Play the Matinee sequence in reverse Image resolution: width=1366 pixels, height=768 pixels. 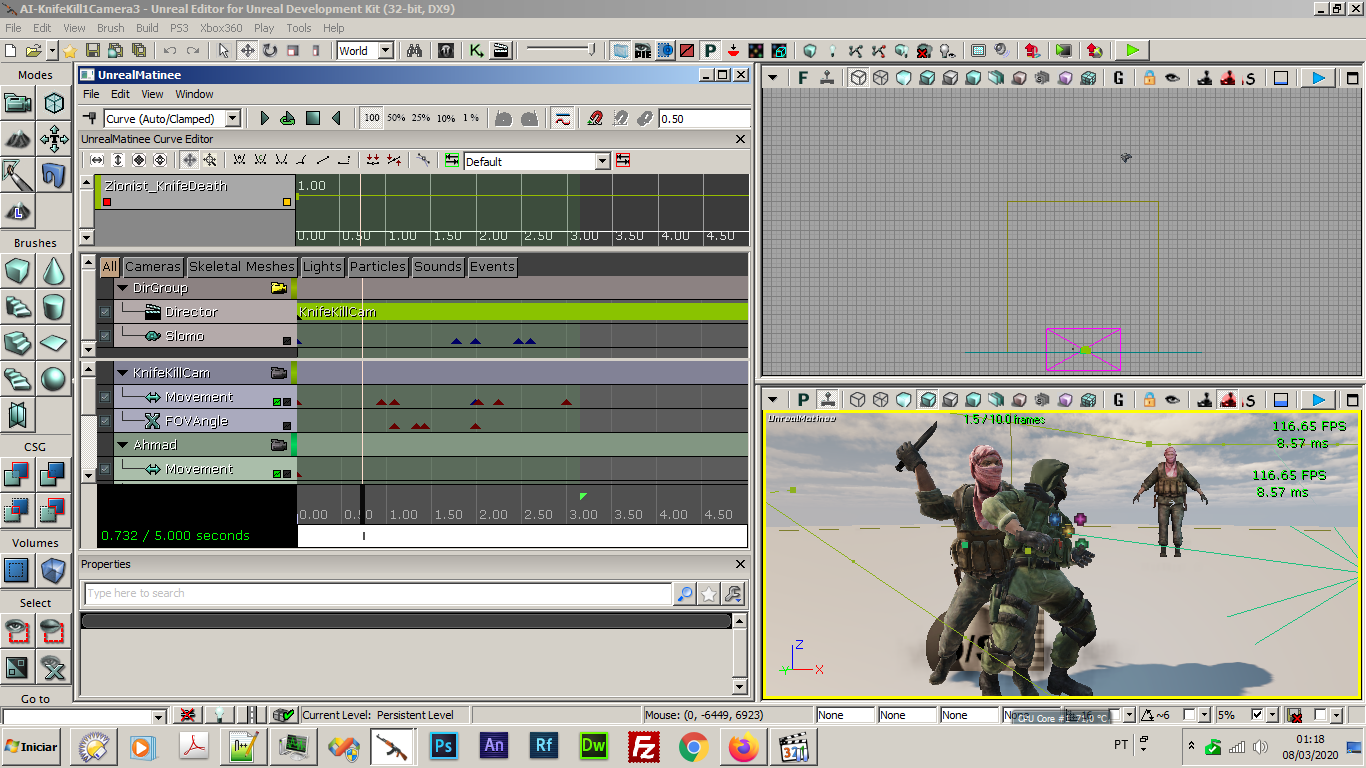(337, 118)
